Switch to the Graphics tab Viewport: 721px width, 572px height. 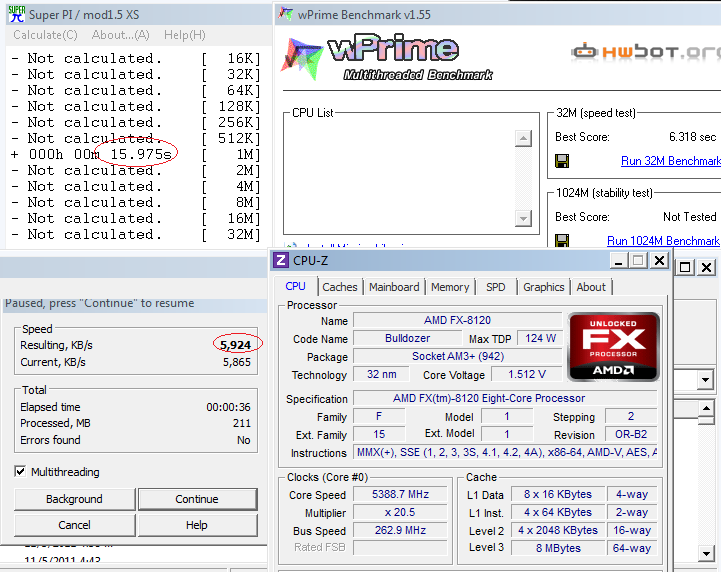click(544, 287)
